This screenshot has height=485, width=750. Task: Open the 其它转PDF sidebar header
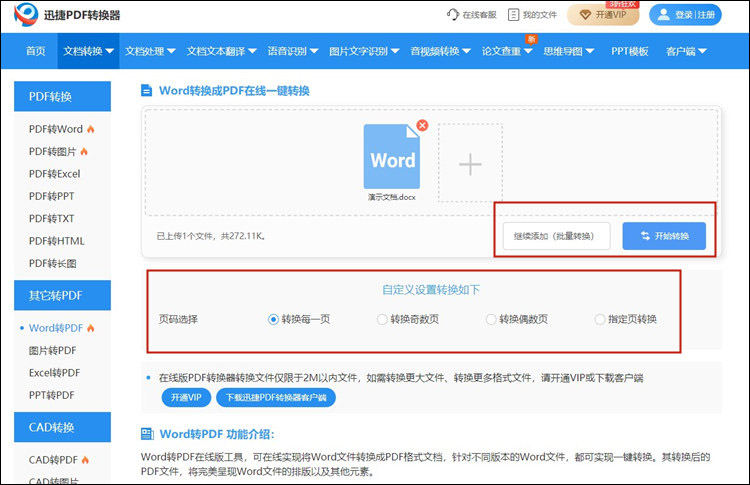click(62, 295)
